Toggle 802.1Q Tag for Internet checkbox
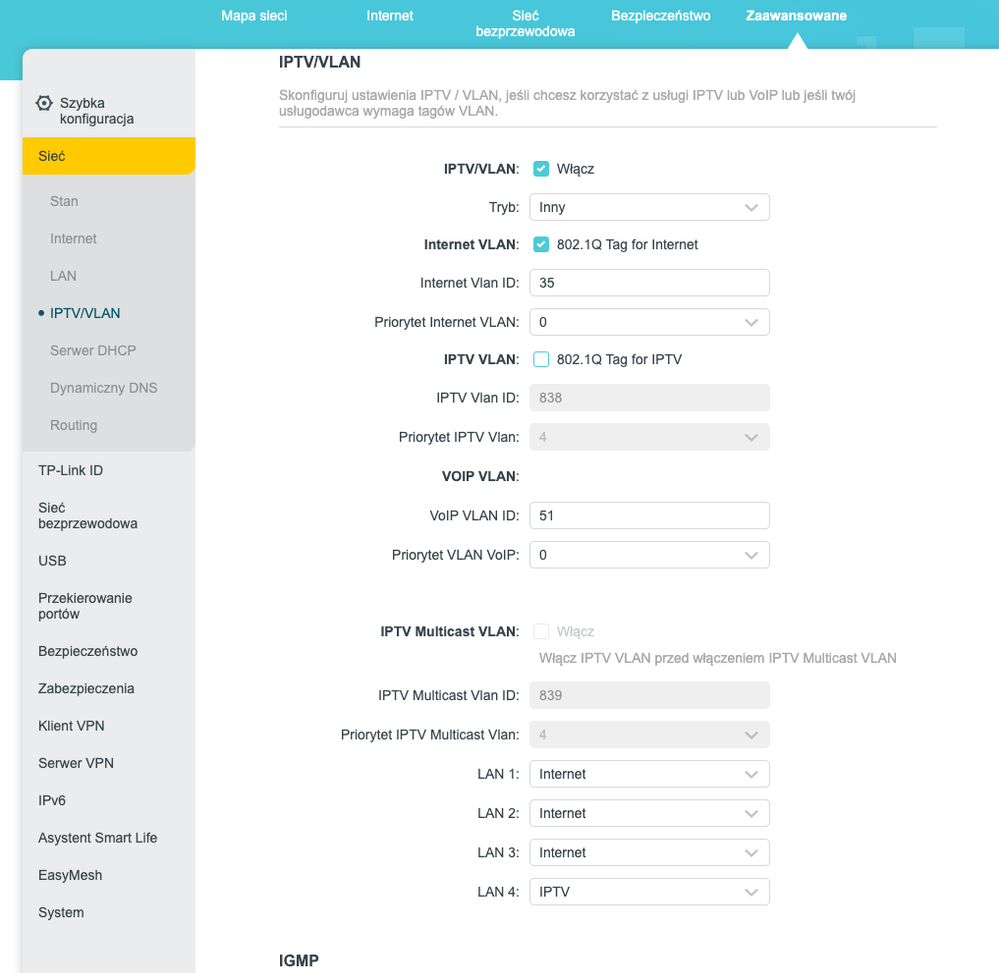This screenshot has height=973, width=999. 541,244
